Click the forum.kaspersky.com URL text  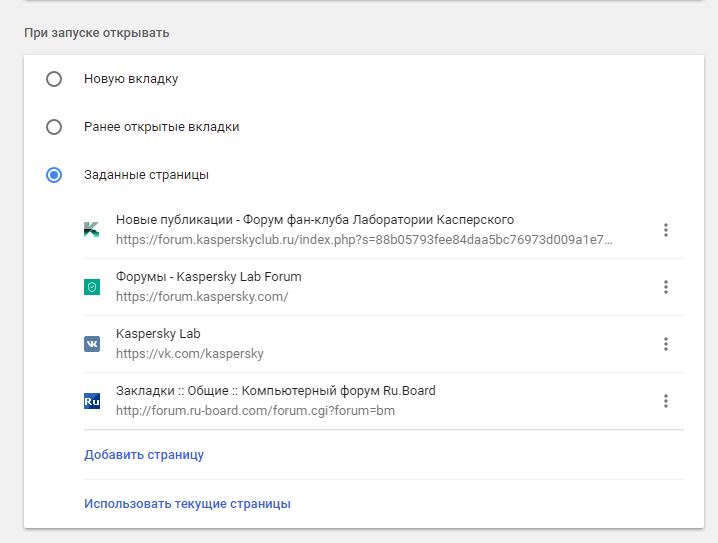[x=202, y=297]
